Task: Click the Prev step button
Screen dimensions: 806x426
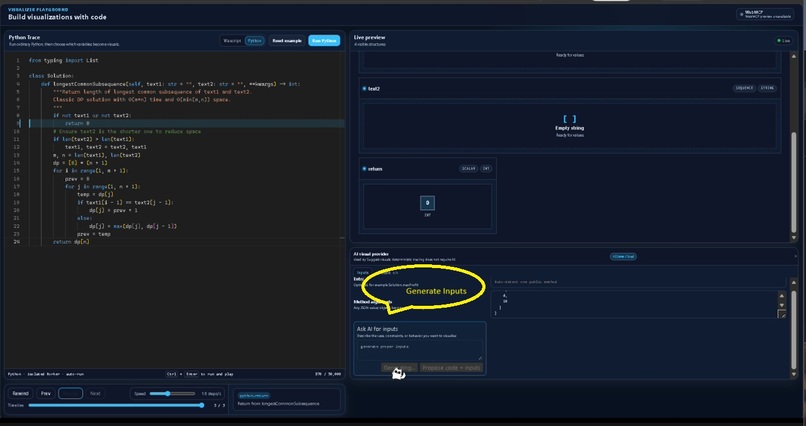Action: (46, 394)
